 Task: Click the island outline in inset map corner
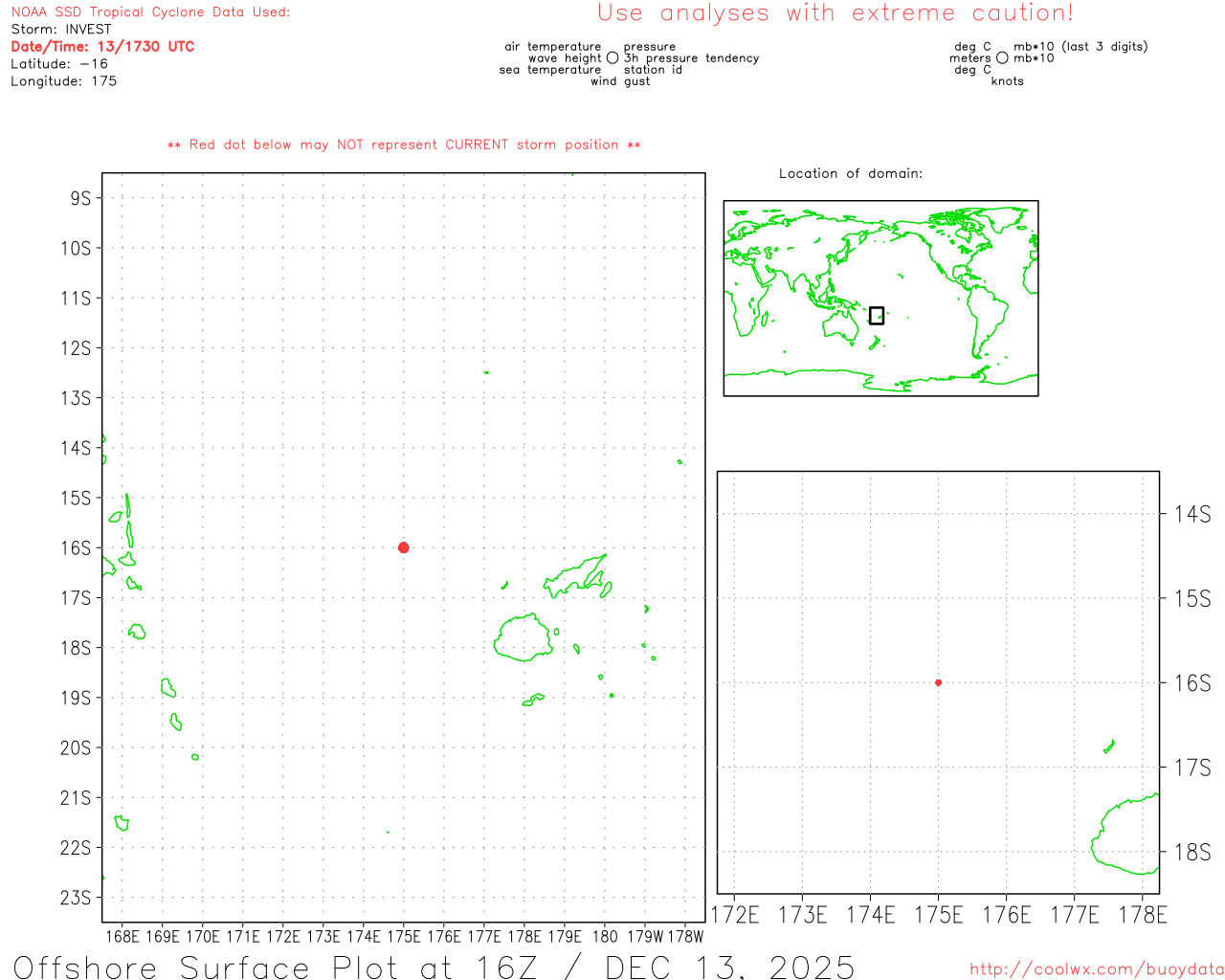tap(1125, 834)
